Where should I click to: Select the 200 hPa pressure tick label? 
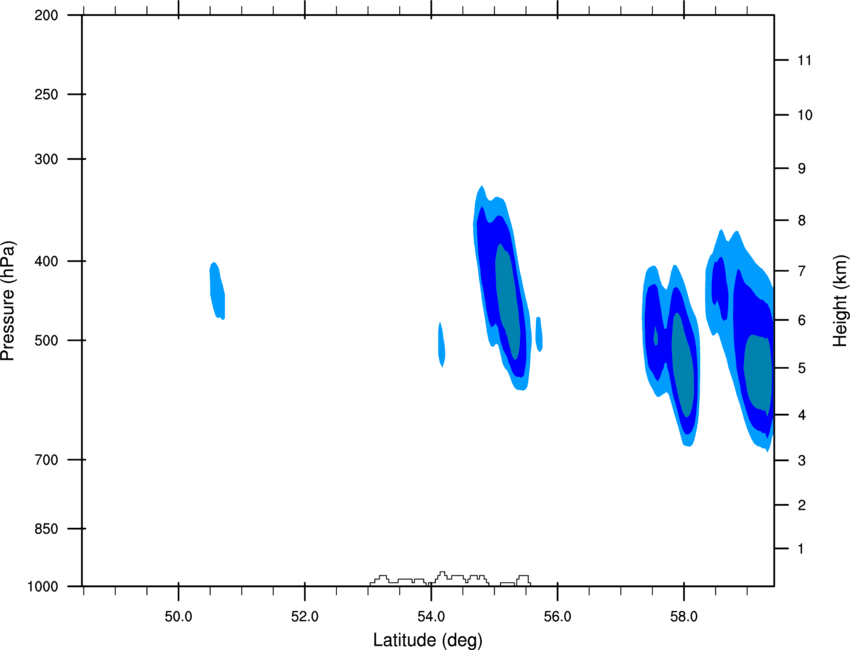tap(46, 16)
